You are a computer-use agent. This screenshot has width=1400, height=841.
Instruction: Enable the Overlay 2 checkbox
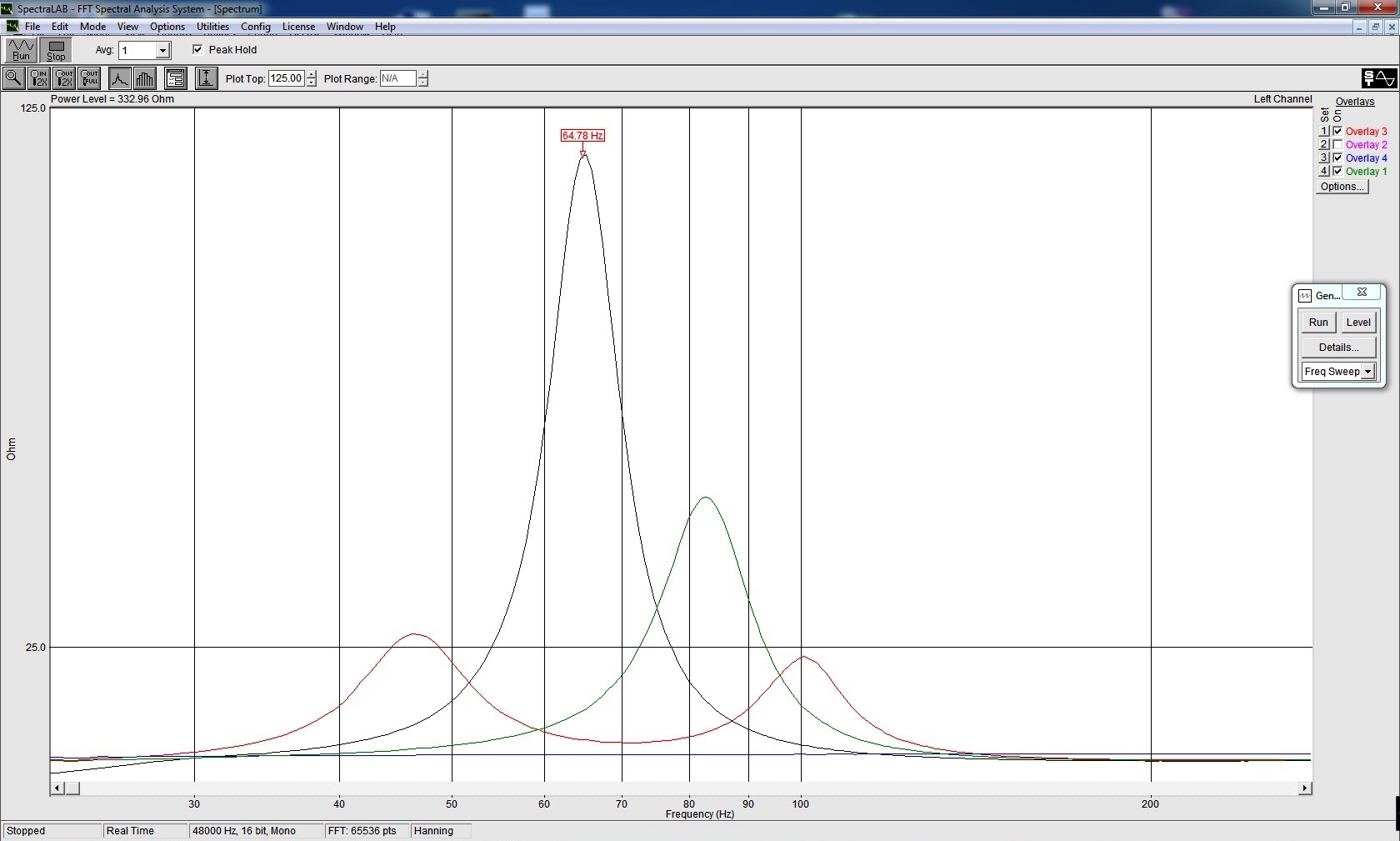[1337, 145]
